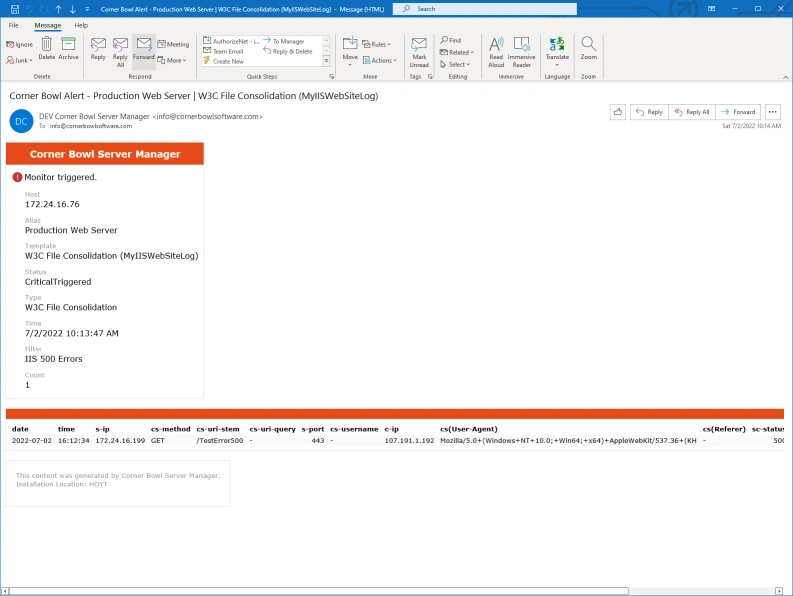Open the File tab
793x596 pixels.
[x=14, y=25]
